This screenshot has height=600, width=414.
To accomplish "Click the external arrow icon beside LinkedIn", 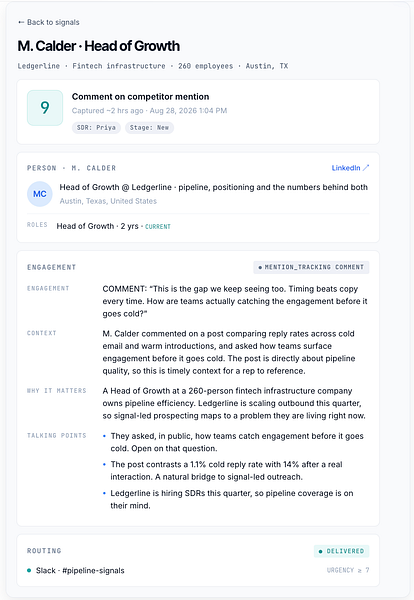I will [366, 168].
